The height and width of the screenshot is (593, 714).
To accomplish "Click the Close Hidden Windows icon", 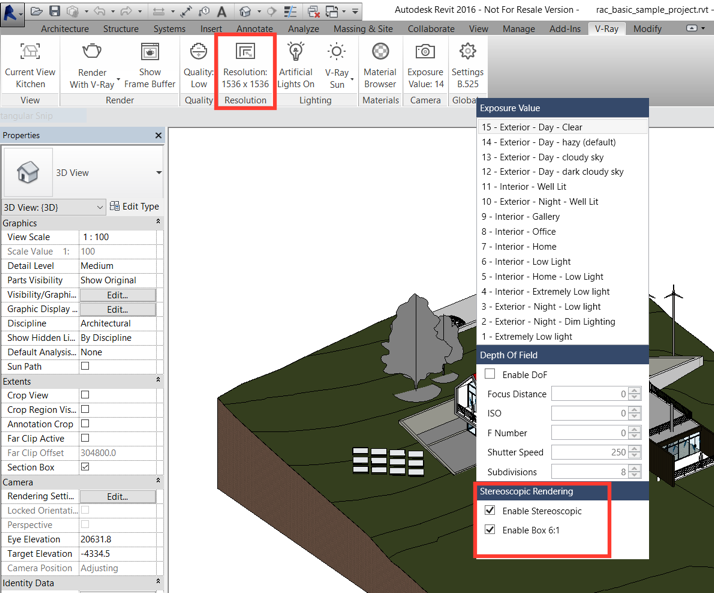I will (x=314, y=11).
